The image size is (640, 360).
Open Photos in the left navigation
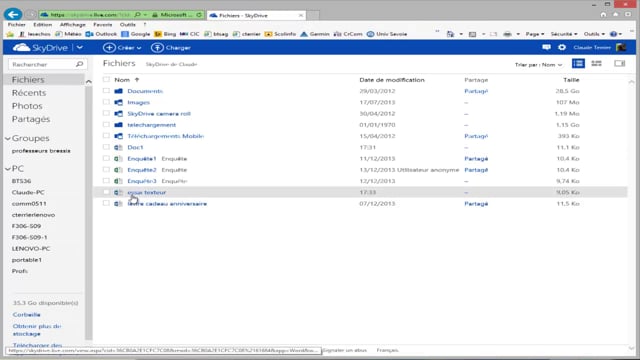(27, 106)
